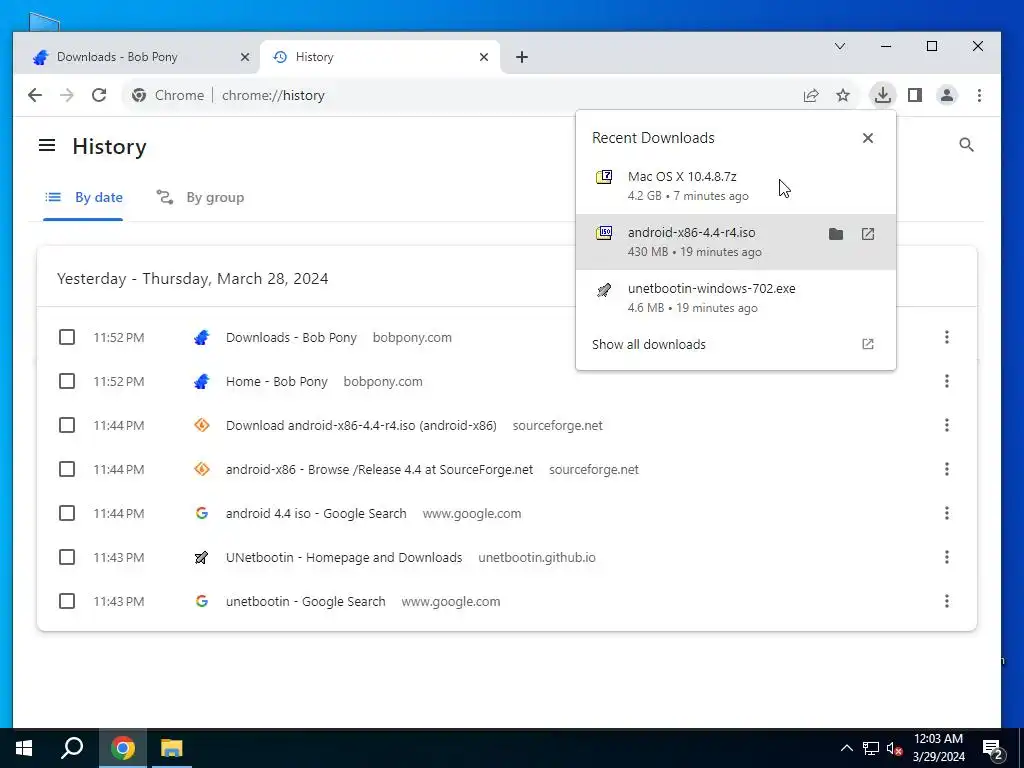The image size is (1024, 768).
Task: Open taskbar clock showing 12:03 AM
Action: point(938,748)
